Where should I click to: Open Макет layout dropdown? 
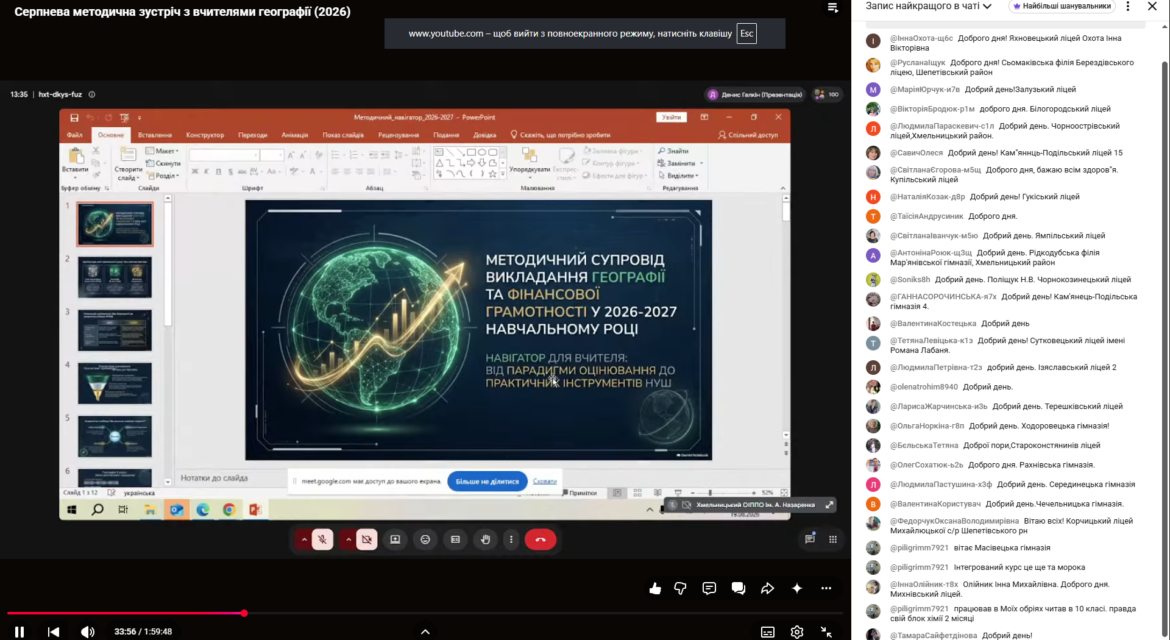click(163, 151)
